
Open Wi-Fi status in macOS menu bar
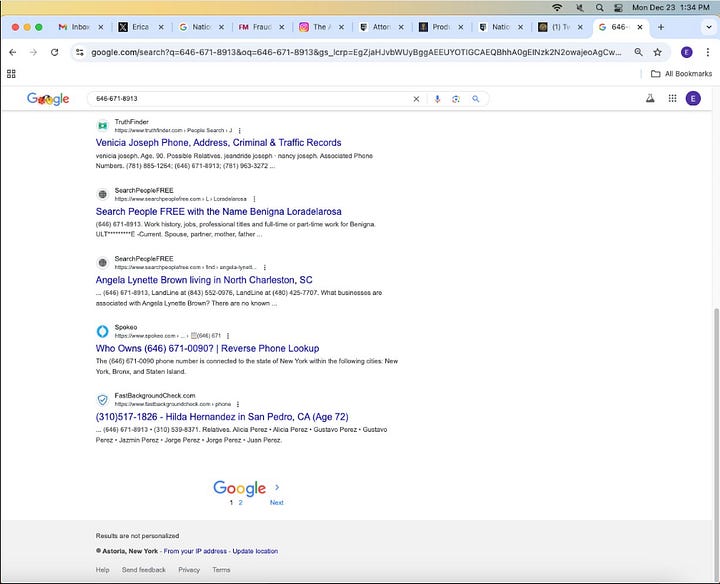pos(557,7)
